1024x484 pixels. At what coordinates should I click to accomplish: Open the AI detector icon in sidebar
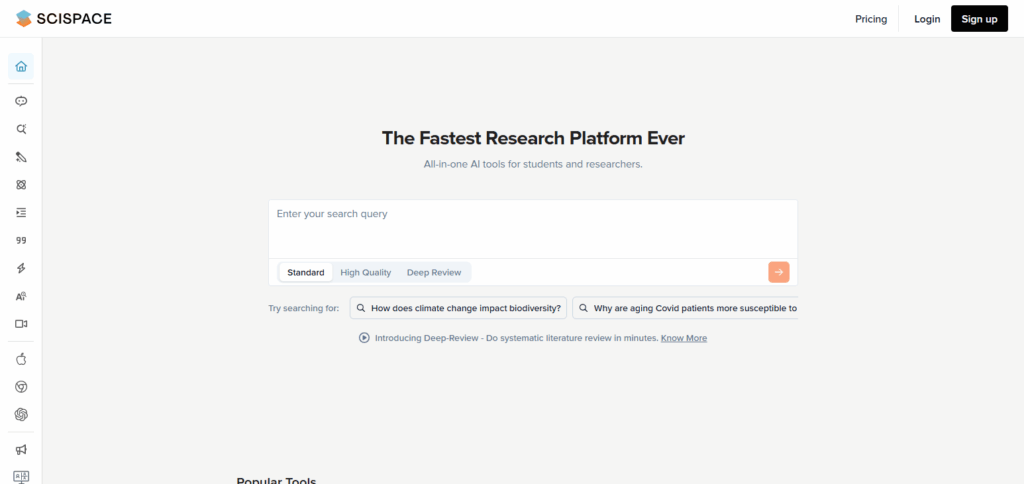pos(21,296)
